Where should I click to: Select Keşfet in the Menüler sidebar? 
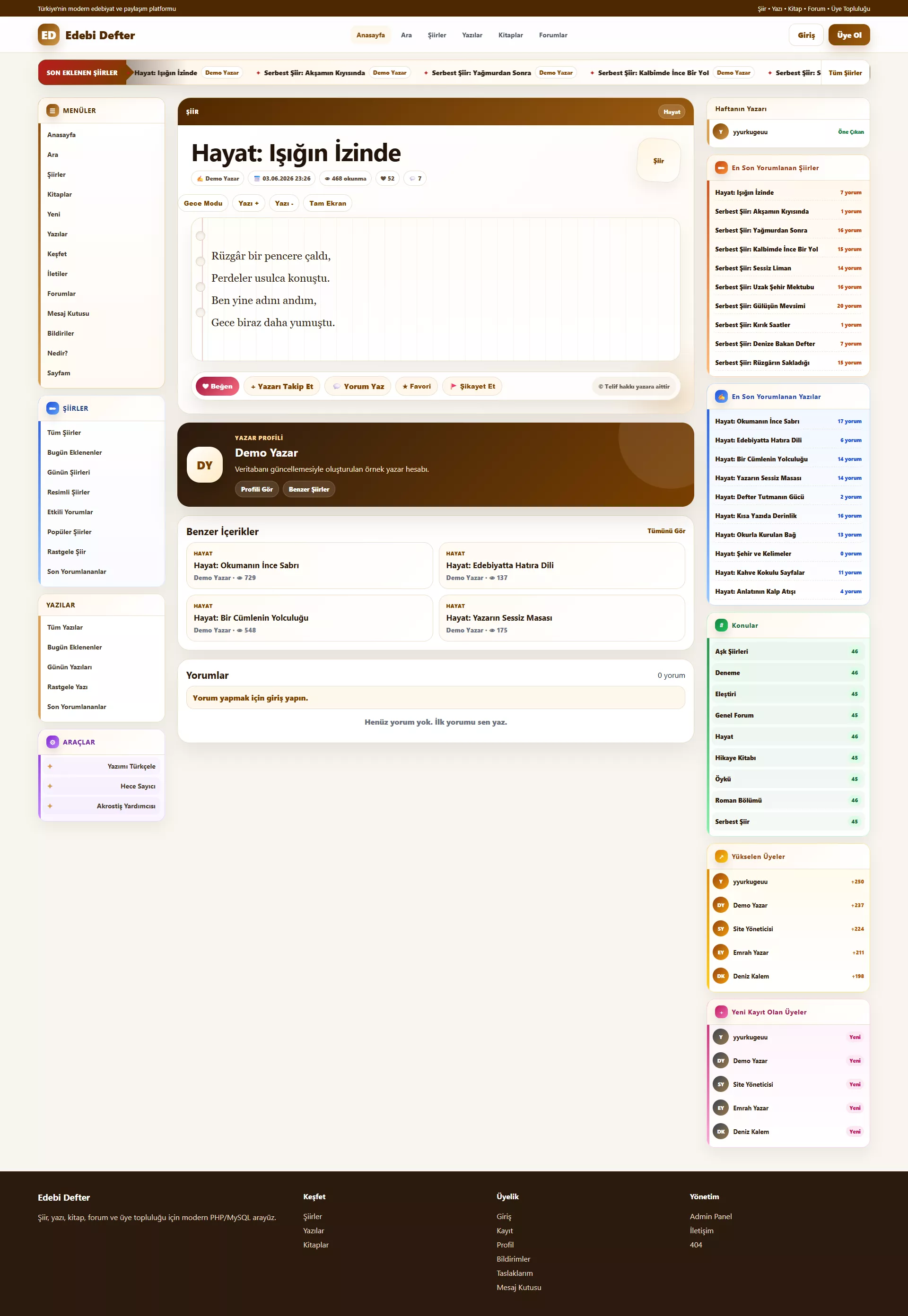[x=101, y=254]
